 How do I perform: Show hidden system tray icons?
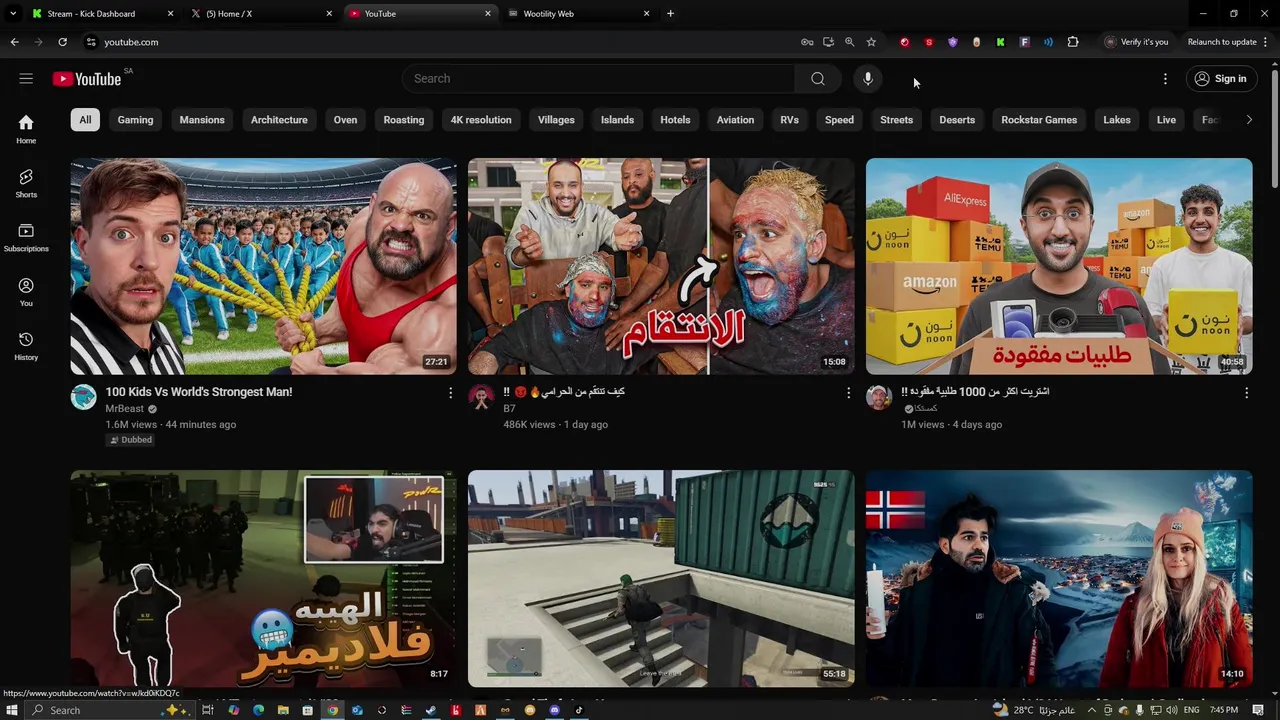point(1091,710)
